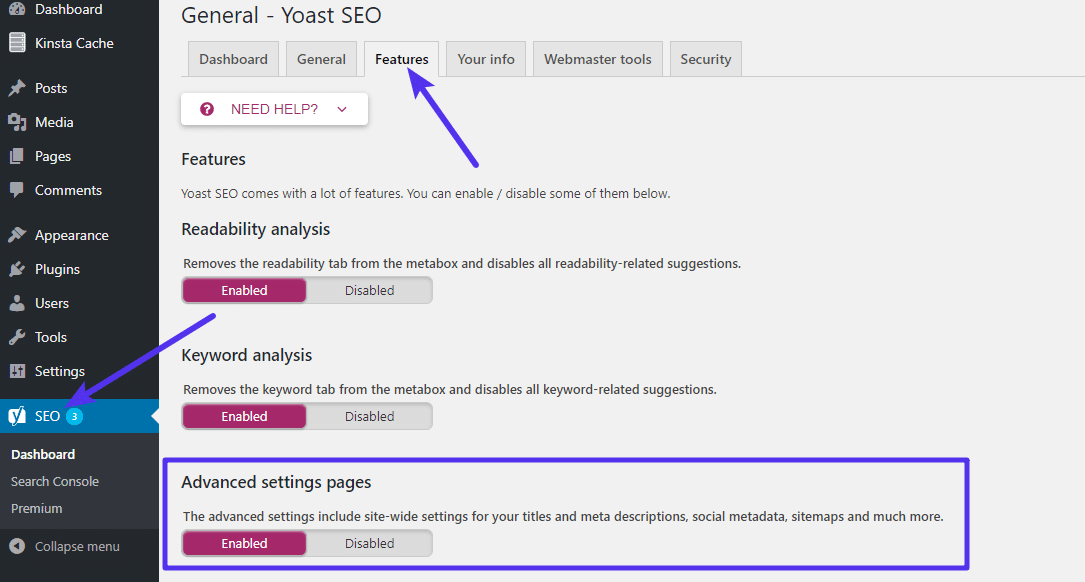This screenshot has width=1085, height=582.
Task: Click the Premium submenu link
Action: tap(36, 508)
